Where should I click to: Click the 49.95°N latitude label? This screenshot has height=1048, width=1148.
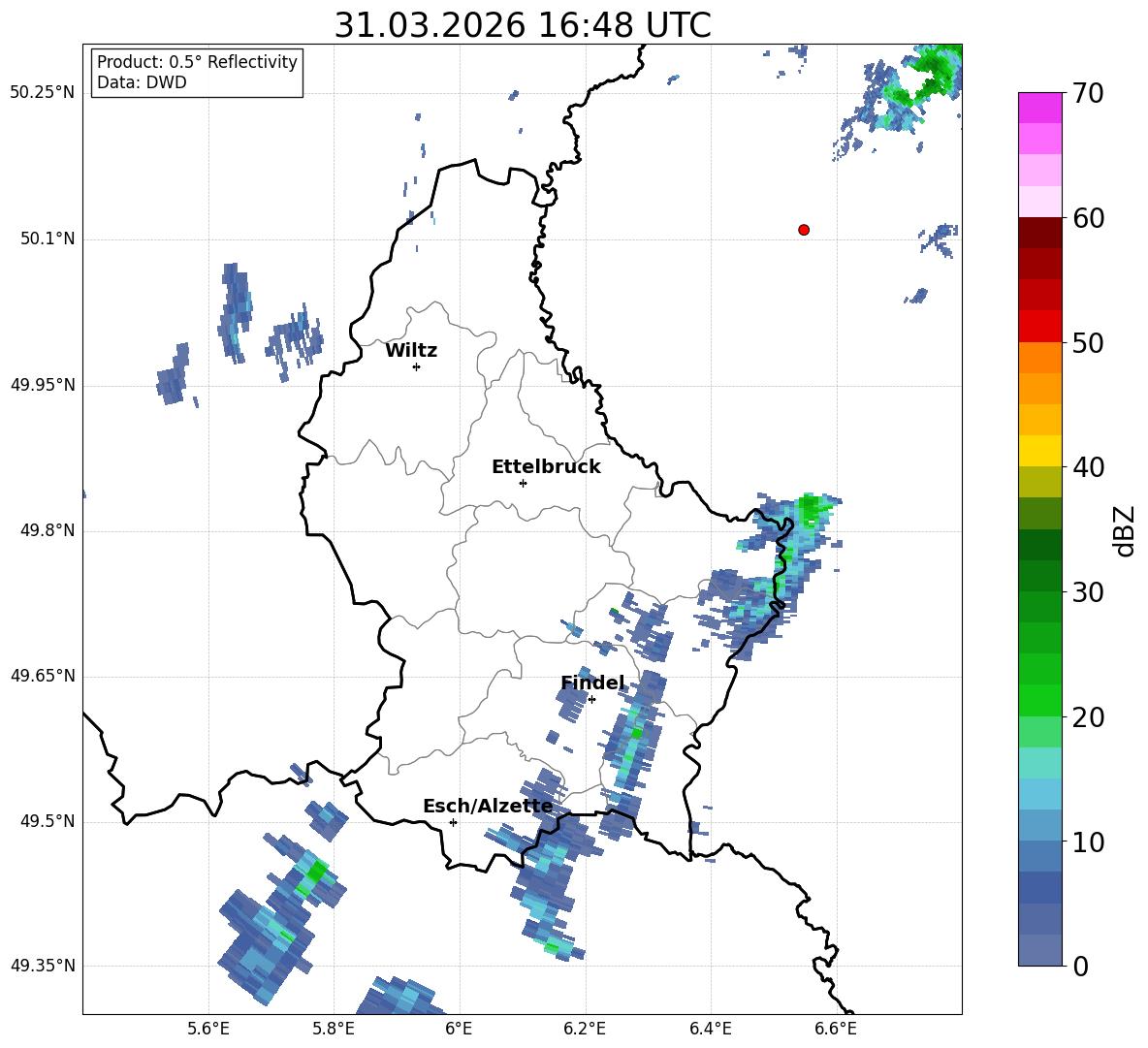(x=43, y=385)
